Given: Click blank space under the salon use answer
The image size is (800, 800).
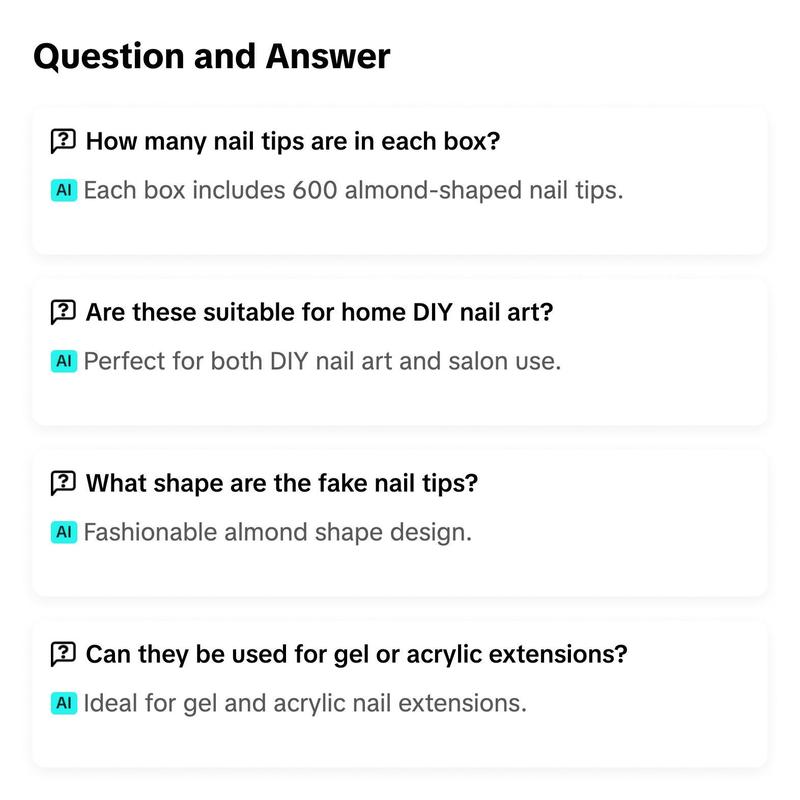Looking at the screenshot, I should pos(400,400).
